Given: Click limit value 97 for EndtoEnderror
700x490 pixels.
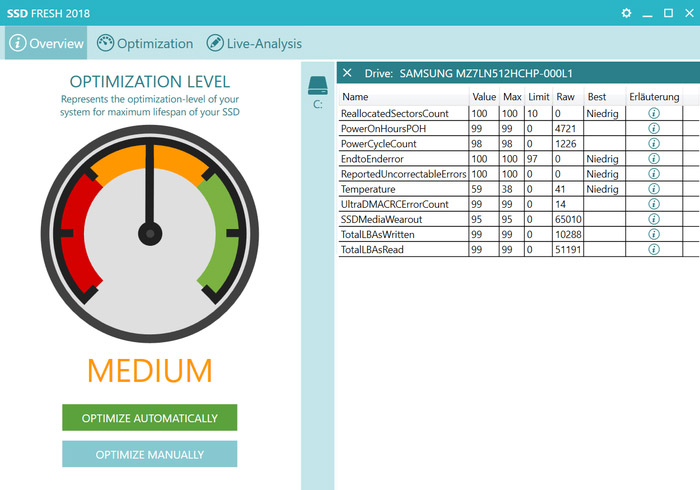Looking at the screenshot, I should (532, 159).
